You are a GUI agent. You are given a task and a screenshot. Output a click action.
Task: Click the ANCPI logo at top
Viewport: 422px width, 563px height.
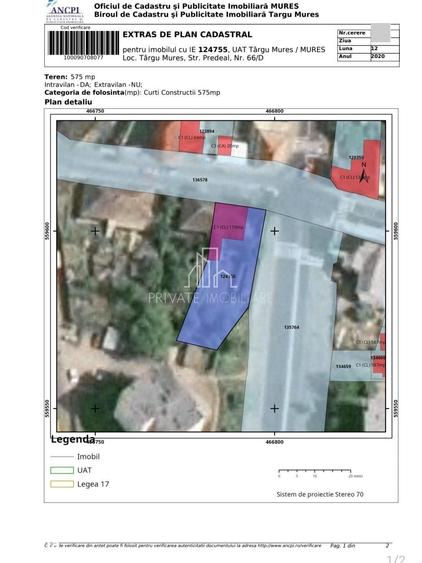(x=65, y=12)
